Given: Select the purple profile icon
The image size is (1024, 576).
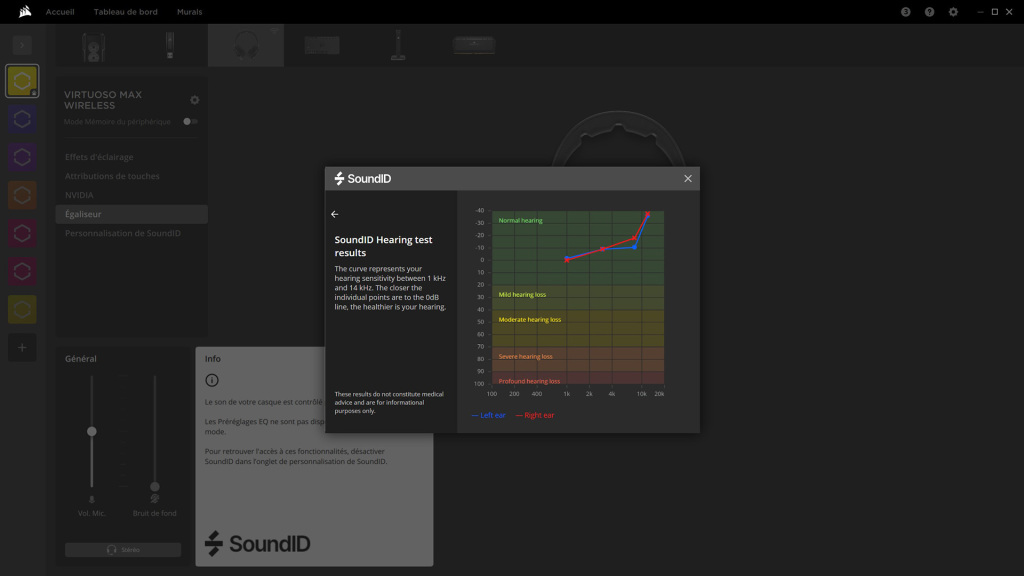Looking at the screenshot, I should (22, 157).
